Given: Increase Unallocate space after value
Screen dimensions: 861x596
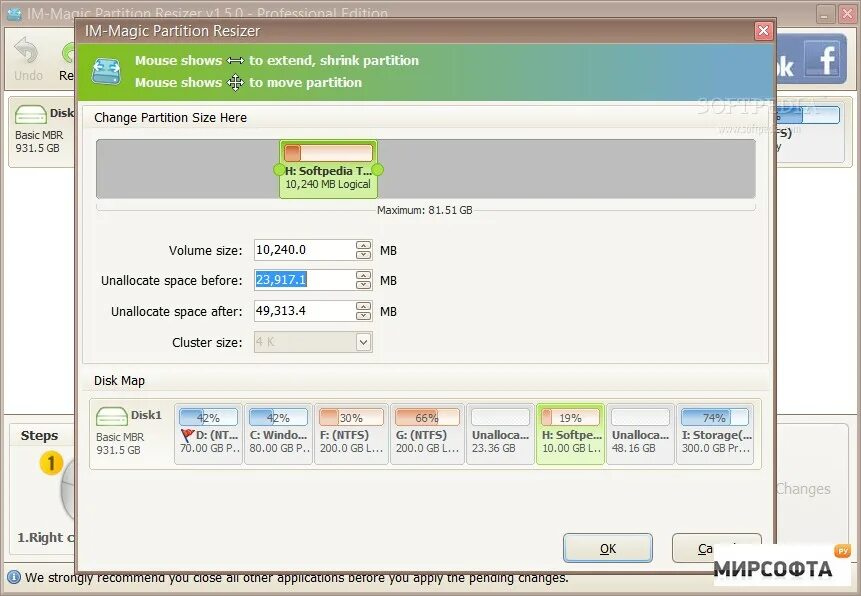Looking at the screenshot, I should (x=363, y=306).
